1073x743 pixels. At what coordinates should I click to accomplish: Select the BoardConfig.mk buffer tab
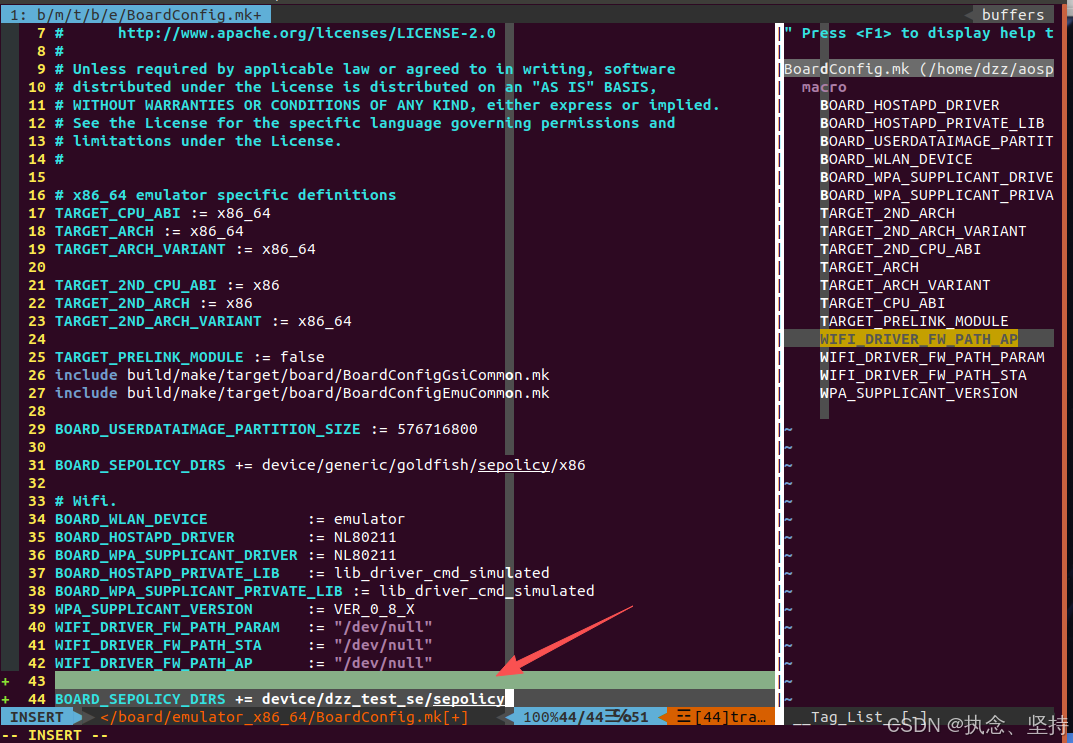tap(135, 14)
